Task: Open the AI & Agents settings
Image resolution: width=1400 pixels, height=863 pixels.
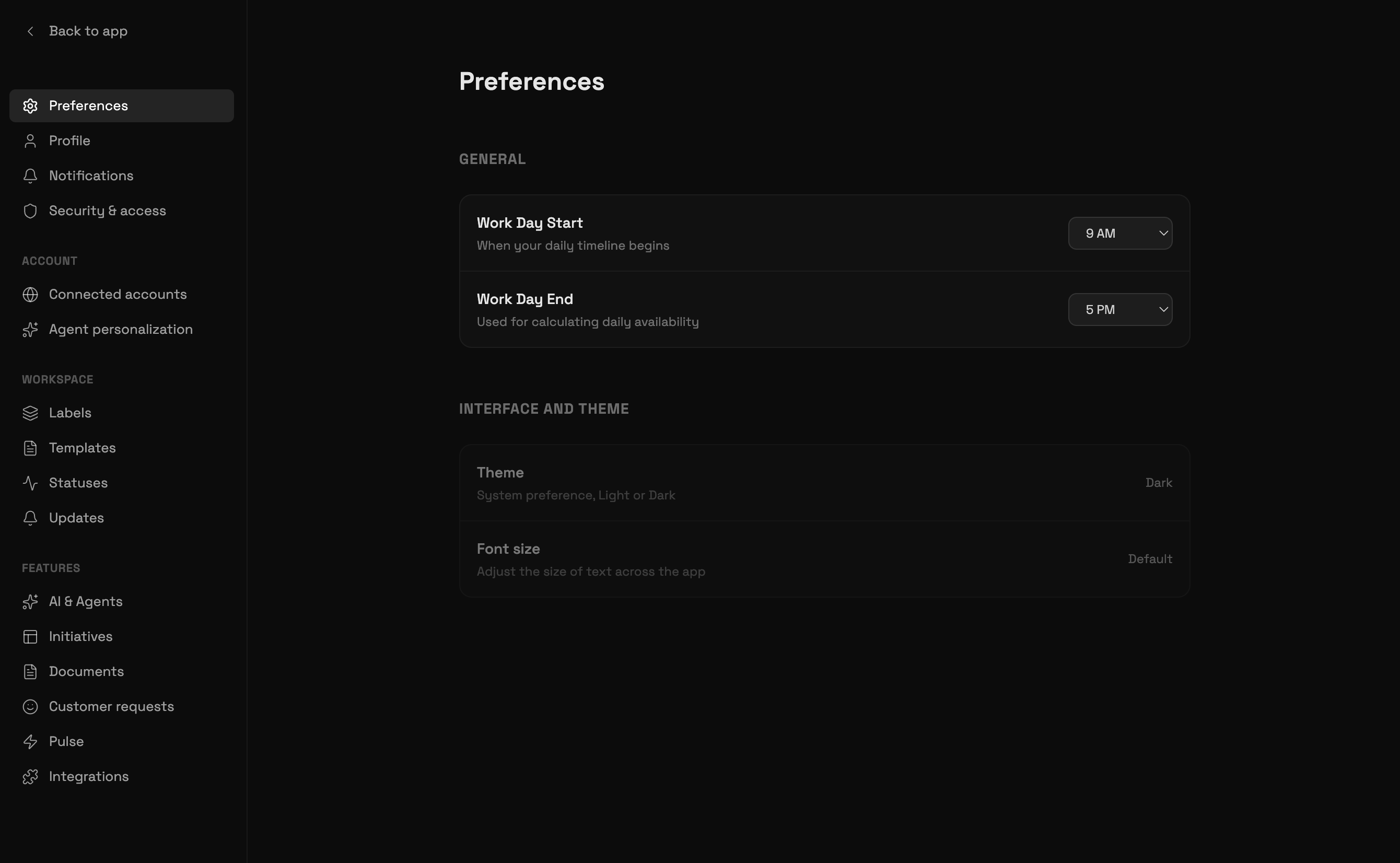Action: point(86,602)
